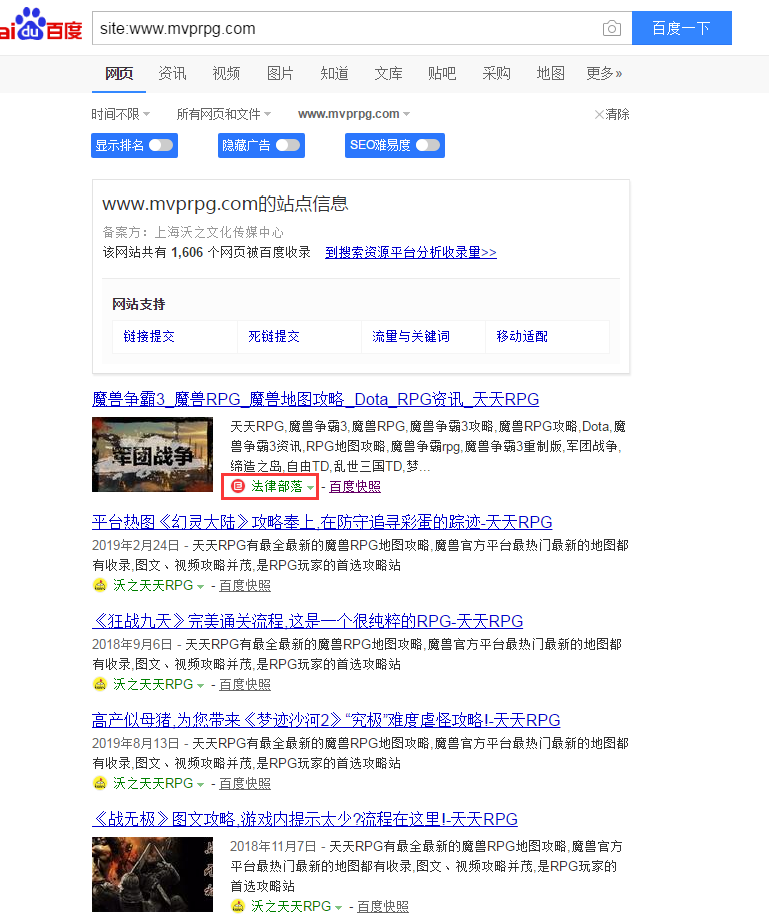The height and width of the screenshot is (920, 769).
Task: Open the 魔兽争霸3_魔兽RPG result title
Action: (316, 400)
